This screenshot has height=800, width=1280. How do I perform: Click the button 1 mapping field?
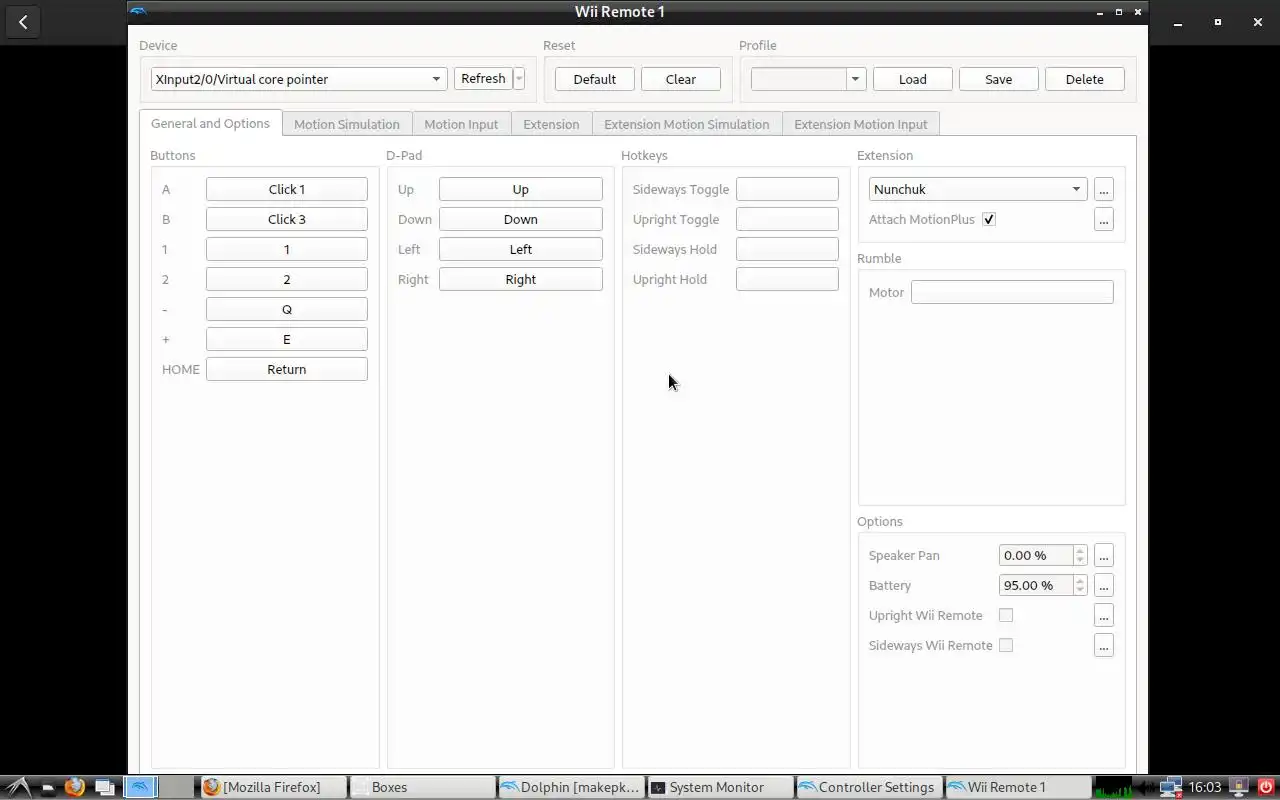click(x=287, y=249)
